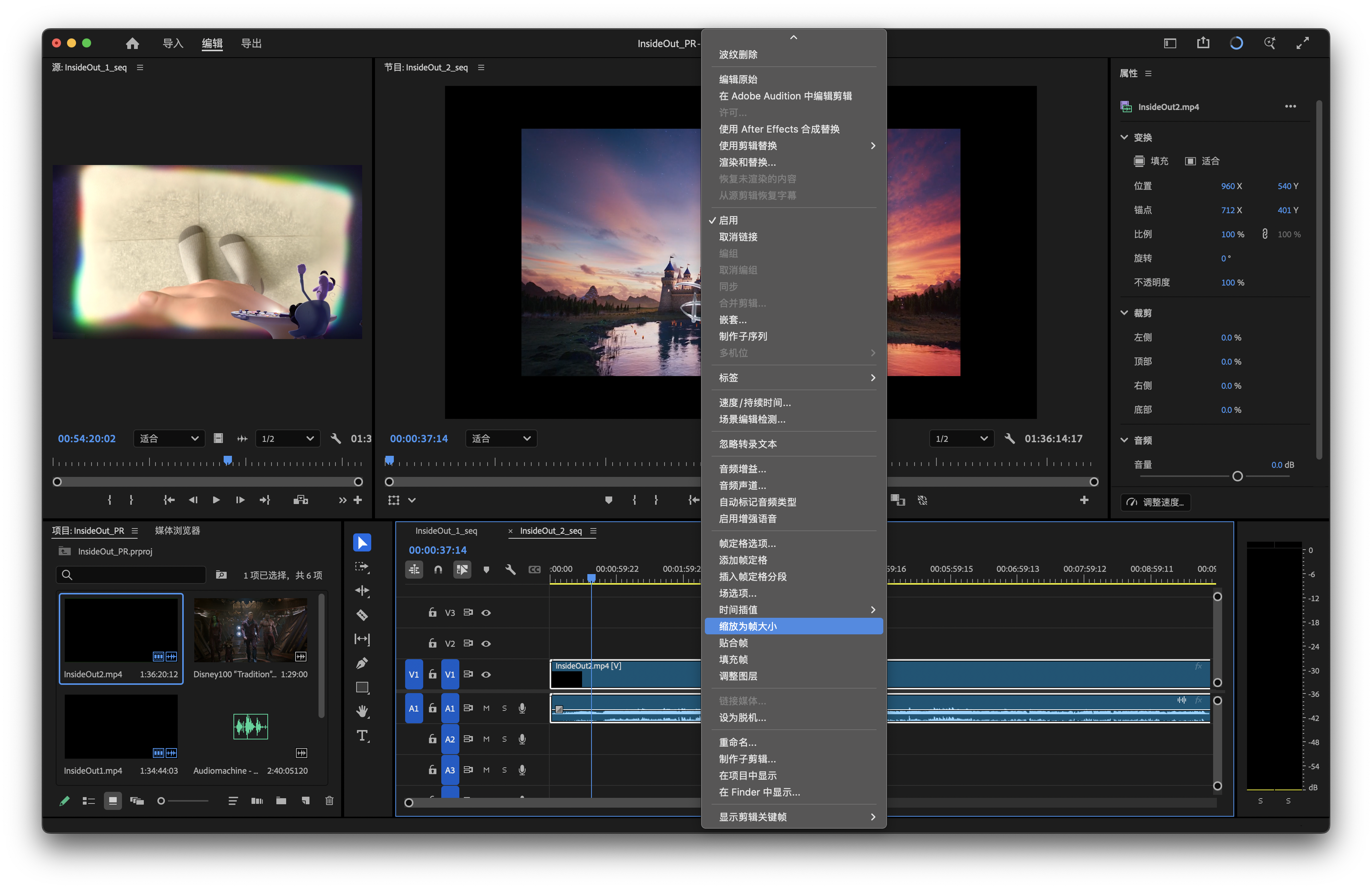Select the Hand tool

[362, 711]
